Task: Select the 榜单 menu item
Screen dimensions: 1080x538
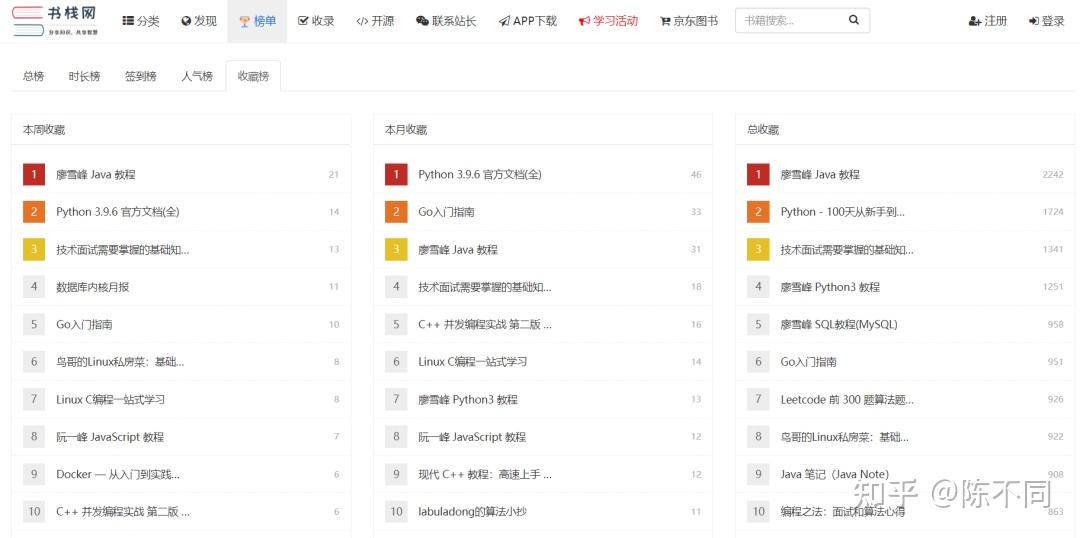Action: (x=258, y=21)
